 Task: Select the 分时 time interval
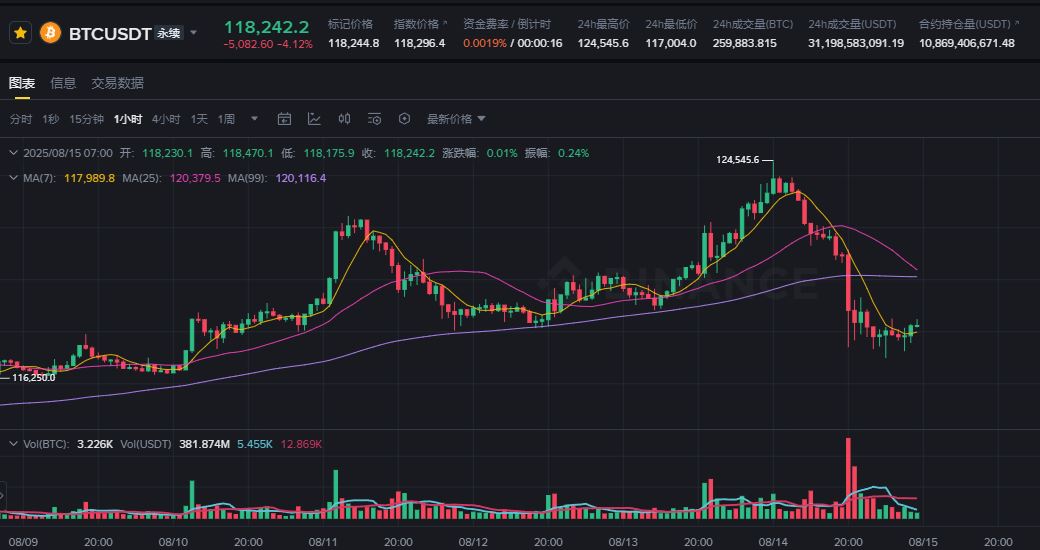click(x=21, y=119)
